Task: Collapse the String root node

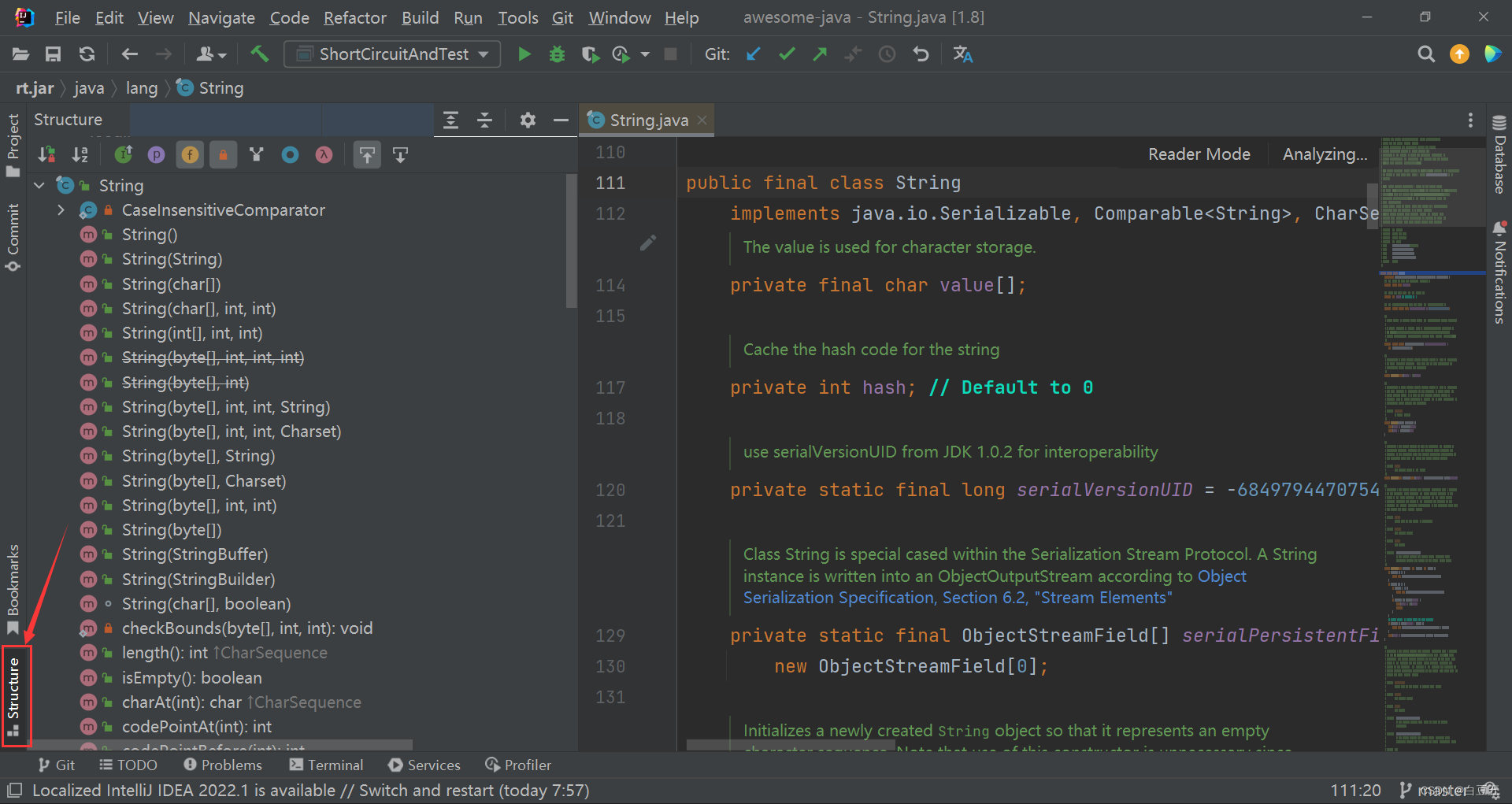Action: coord(39,186)
